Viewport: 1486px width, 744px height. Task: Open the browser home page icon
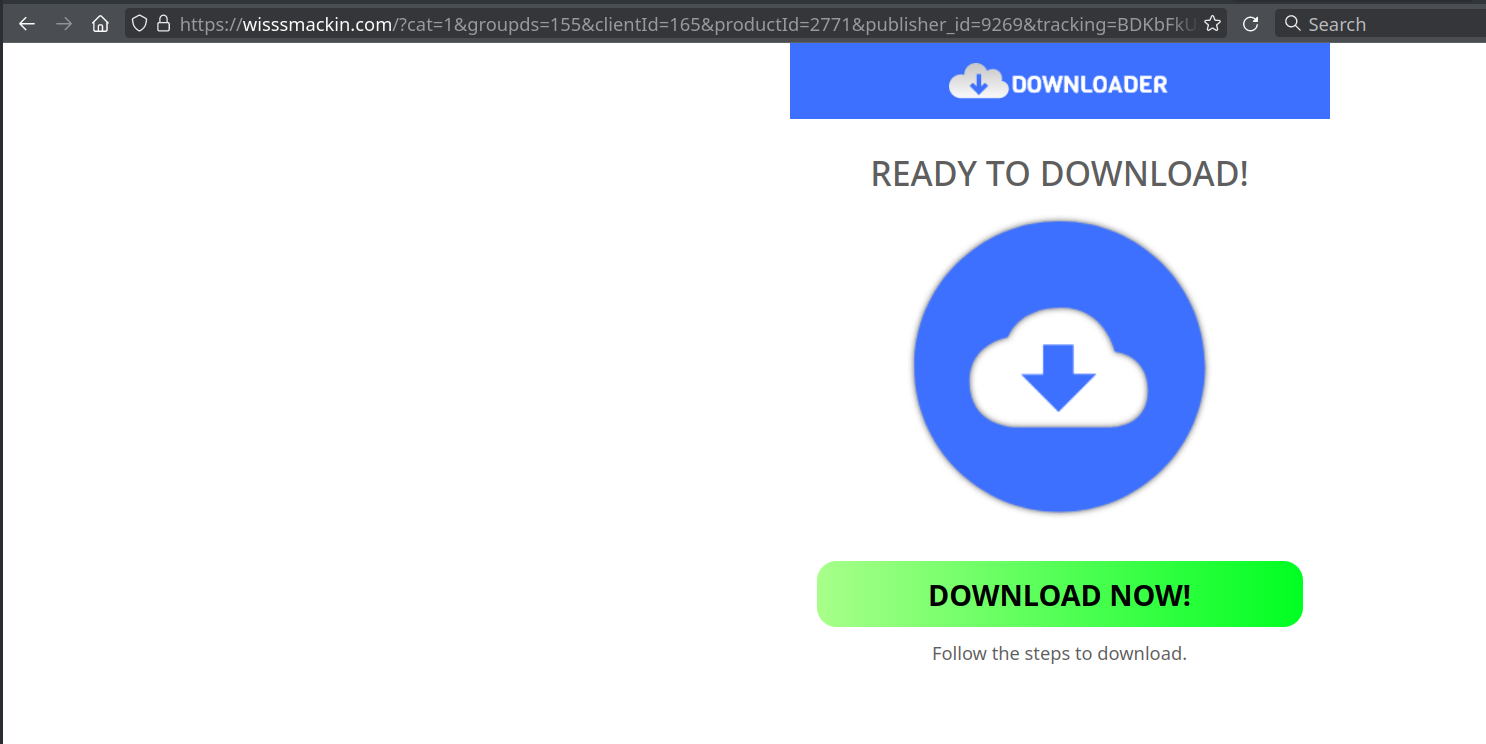[100, 24]
